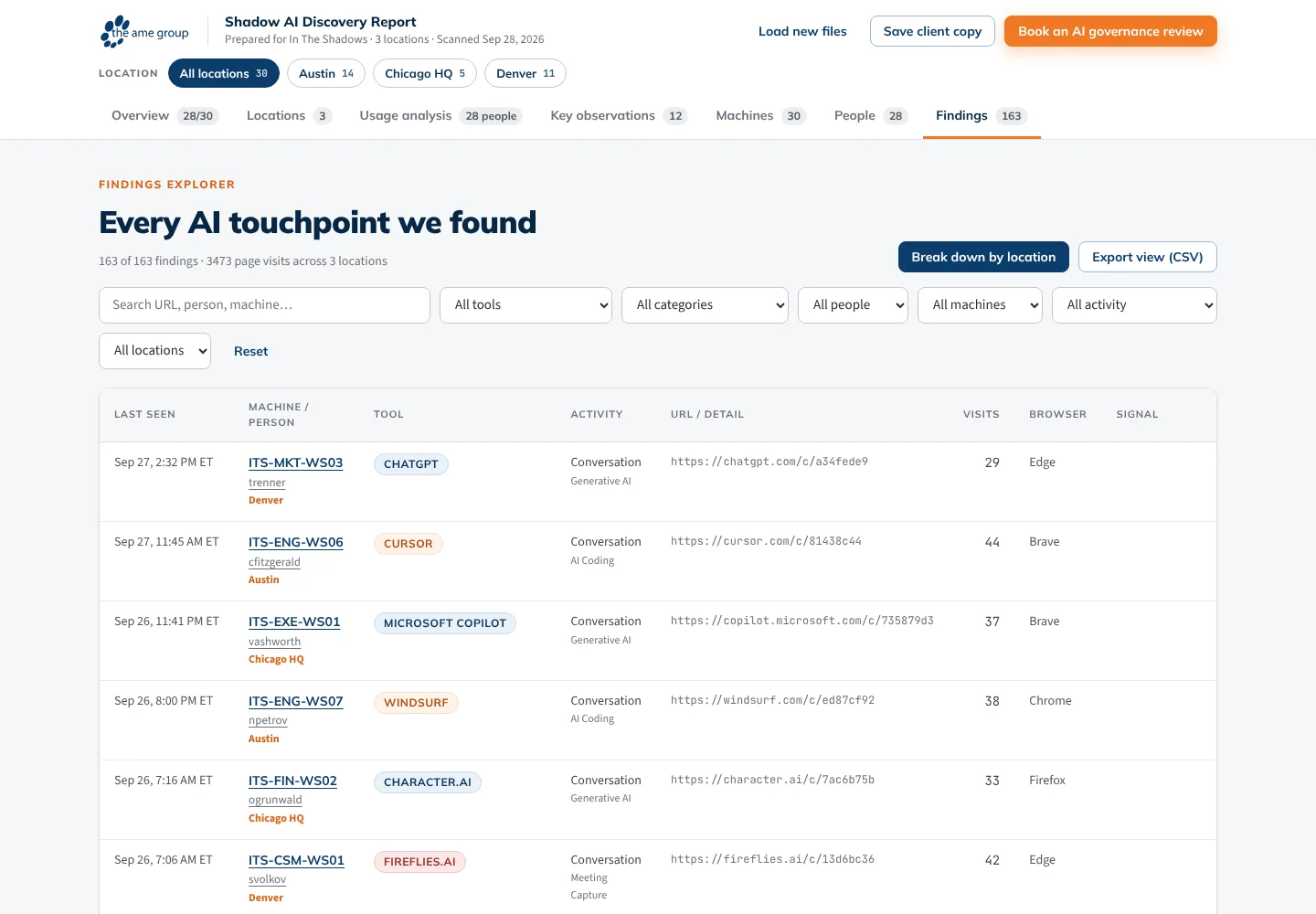Open machine ITS-CSM-WS01

point(296,860)
